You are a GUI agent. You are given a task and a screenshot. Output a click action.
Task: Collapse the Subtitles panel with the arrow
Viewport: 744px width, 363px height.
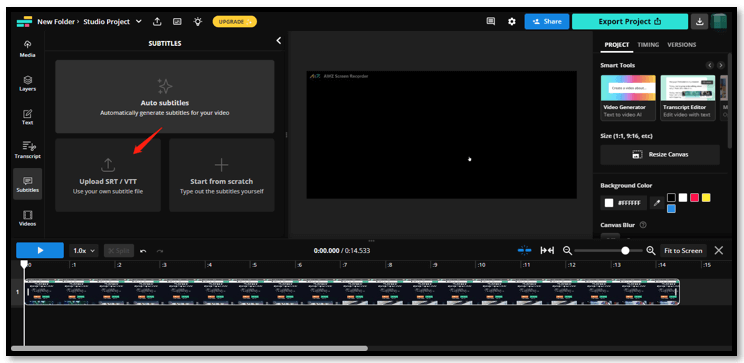pyautogui.click(x=279, y=41)
